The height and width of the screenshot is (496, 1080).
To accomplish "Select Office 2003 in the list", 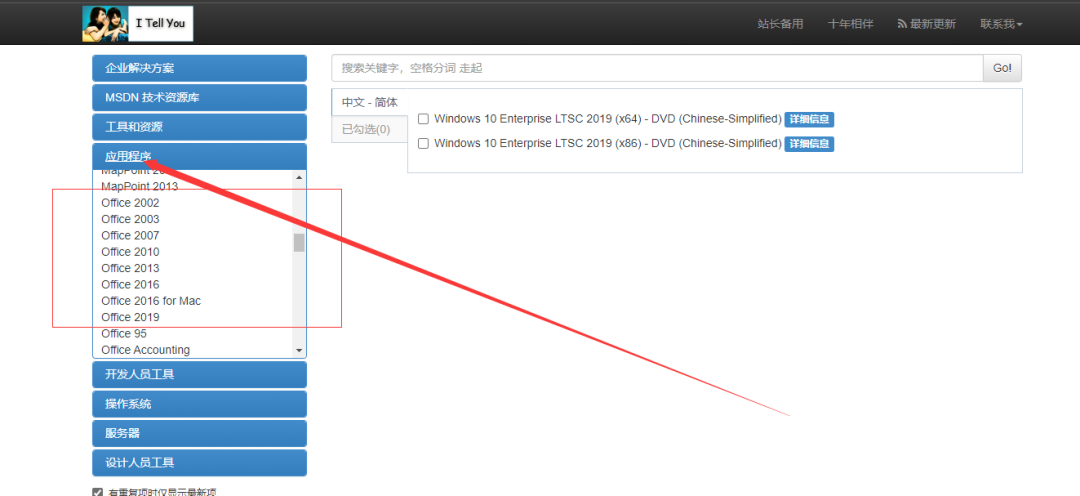I will coord(130,219).
